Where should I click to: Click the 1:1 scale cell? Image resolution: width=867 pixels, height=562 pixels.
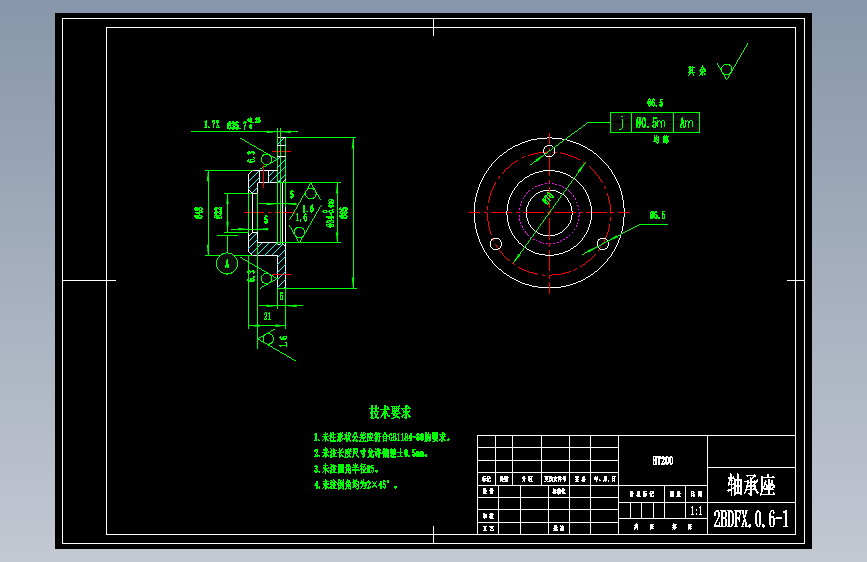tap(696, 511)
